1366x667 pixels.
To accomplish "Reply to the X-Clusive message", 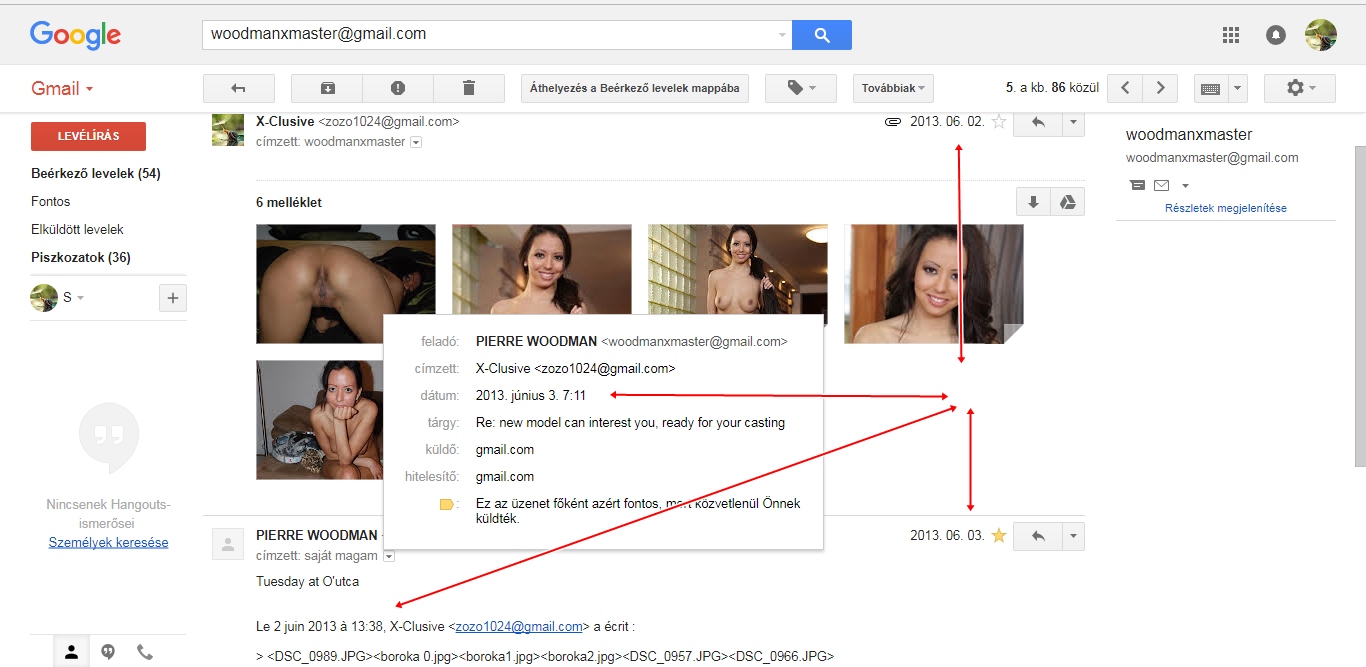I will 1037,122.
